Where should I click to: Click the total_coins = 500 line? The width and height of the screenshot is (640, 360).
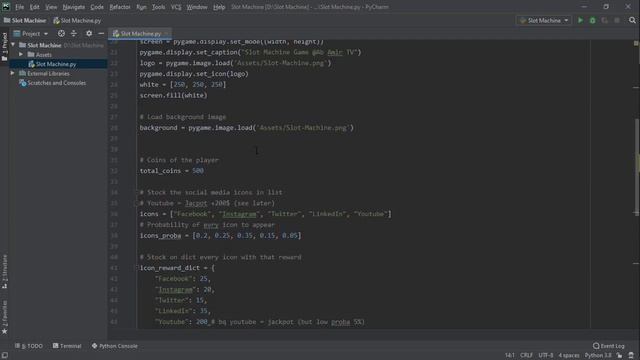172,171
